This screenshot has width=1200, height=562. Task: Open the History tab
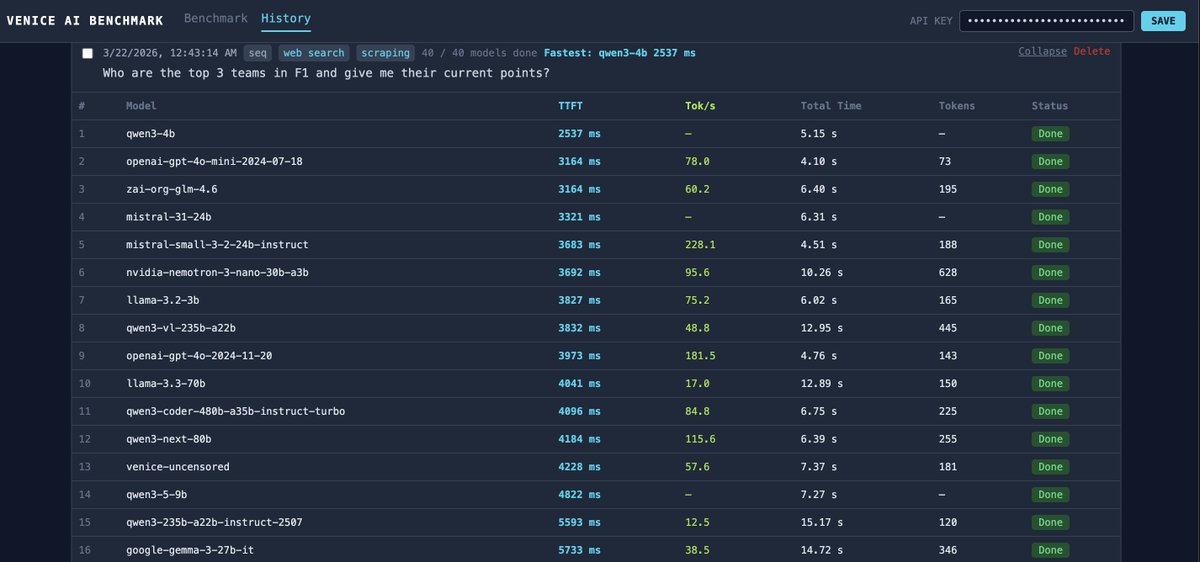click(x=286, y=18)
